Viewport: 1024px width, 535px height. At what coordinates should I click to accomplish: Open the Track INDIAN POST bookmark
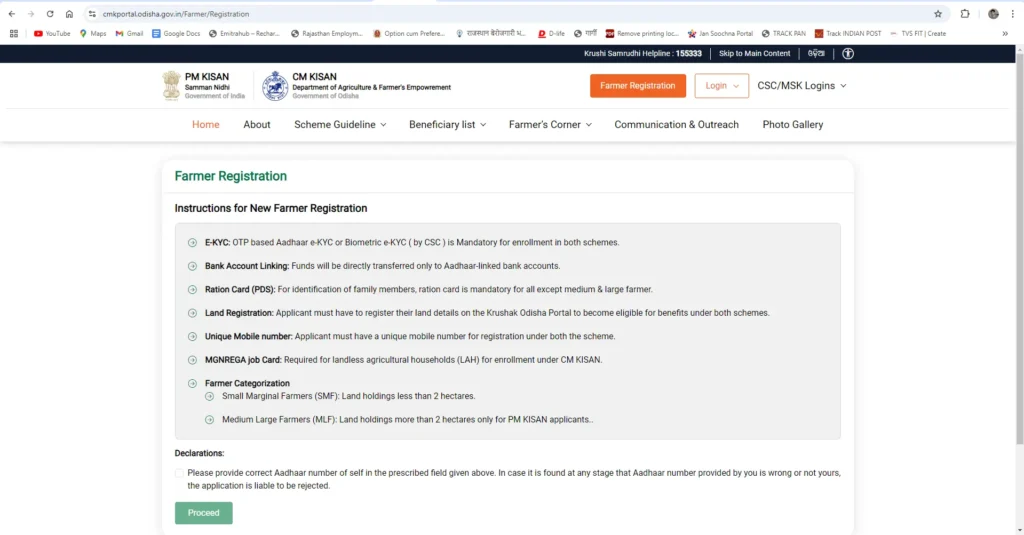tap(848, 33)
